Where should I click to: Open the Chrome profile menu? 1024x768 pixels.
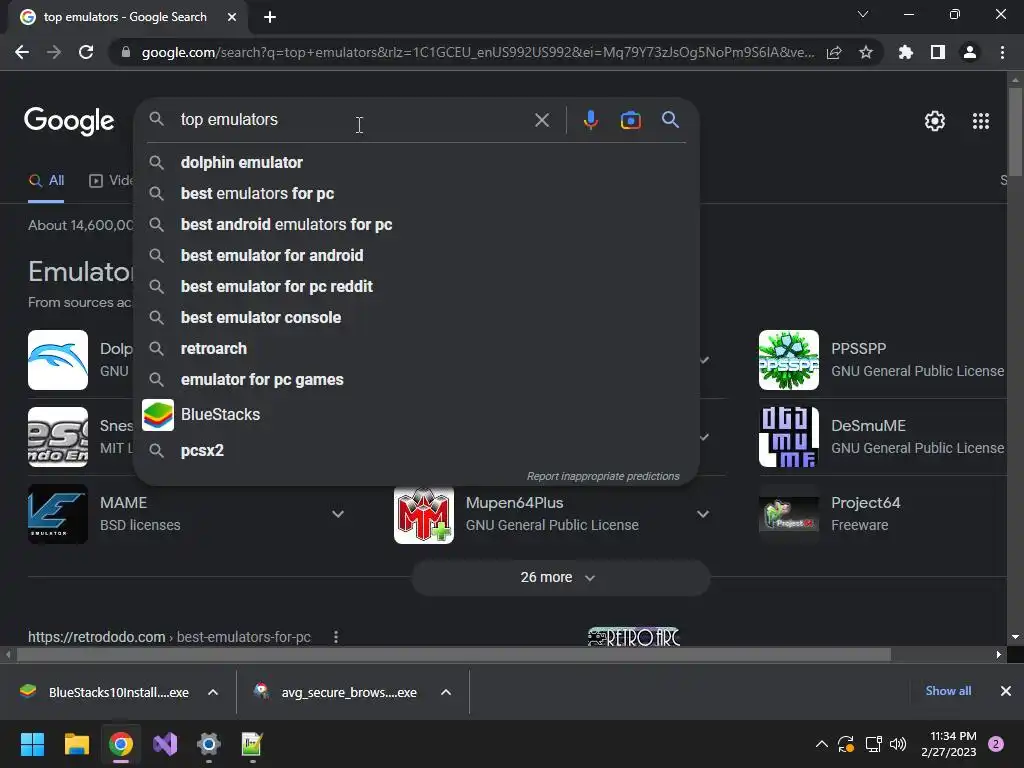point(970,52)
